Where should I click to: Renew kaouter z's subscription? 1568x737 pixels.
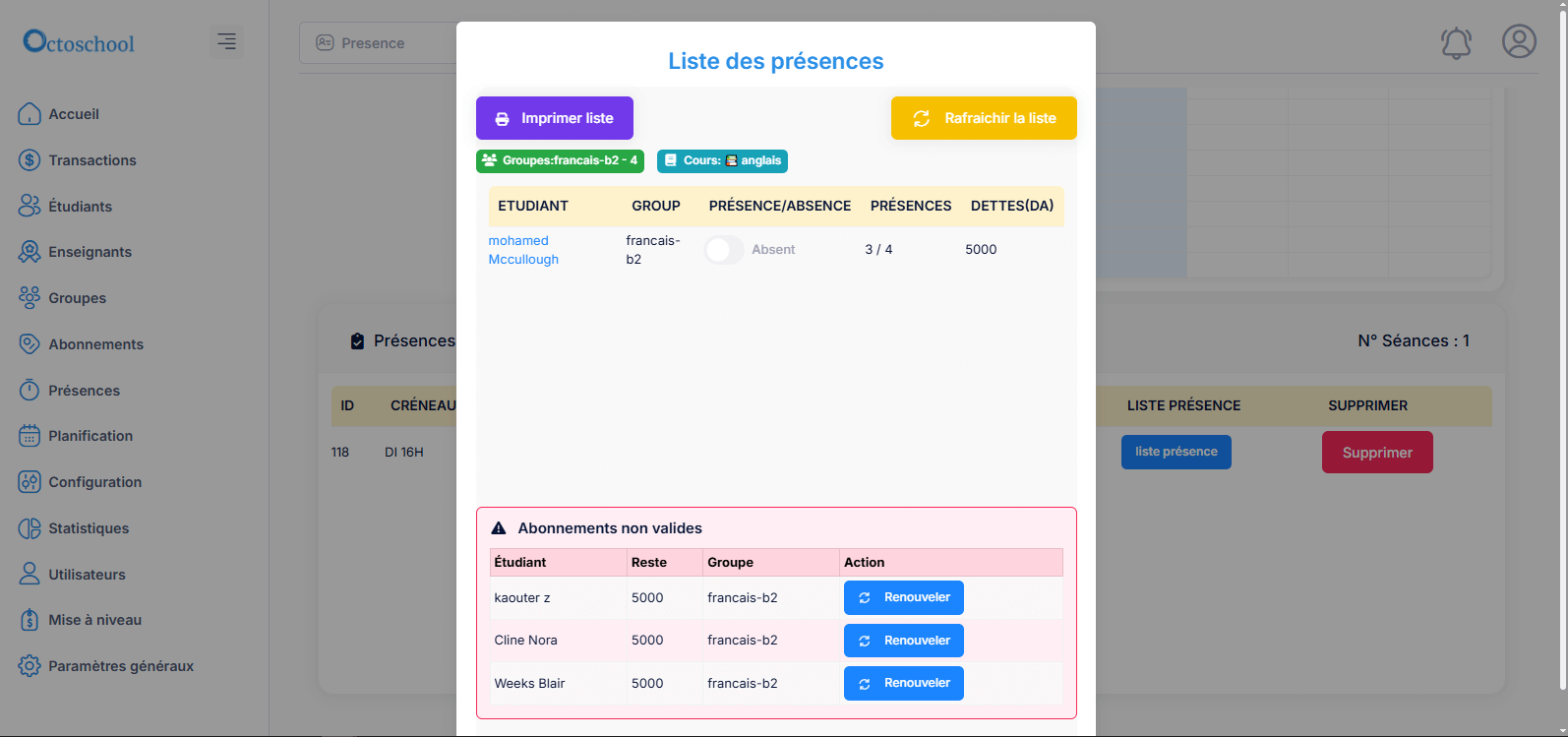click(x=903, y=597)
